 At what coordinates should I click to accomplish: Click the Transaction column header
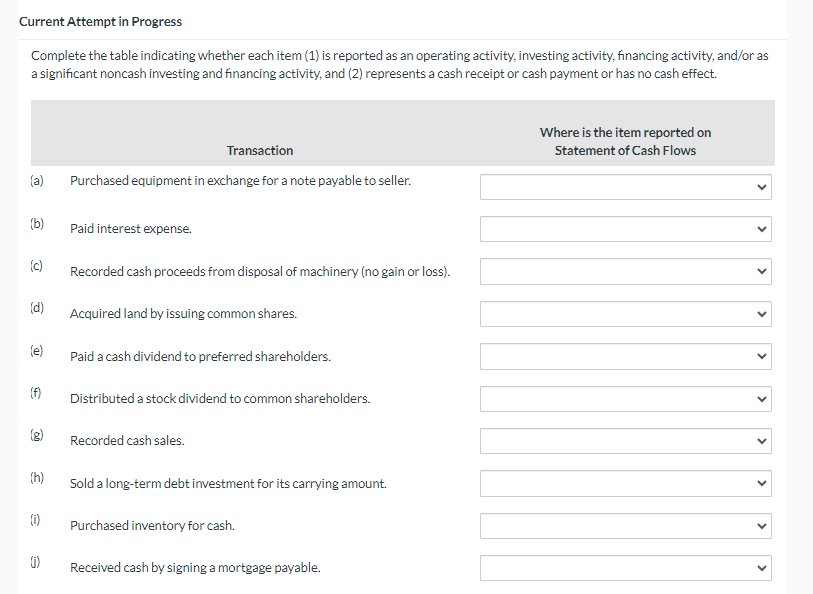259,151
